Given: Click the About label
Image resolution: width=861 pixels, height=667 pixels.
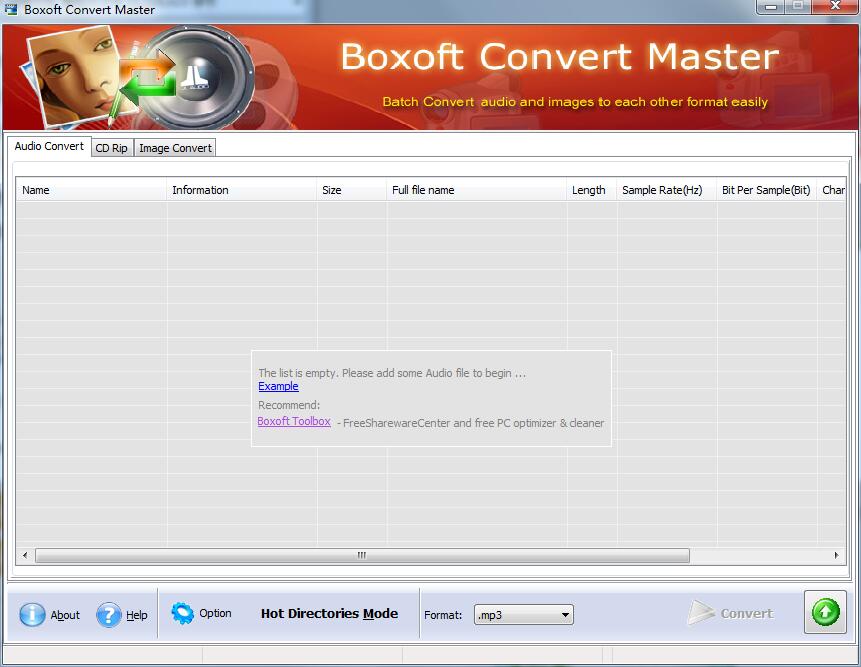Looking at the screenshot, I should pos(65,615).
